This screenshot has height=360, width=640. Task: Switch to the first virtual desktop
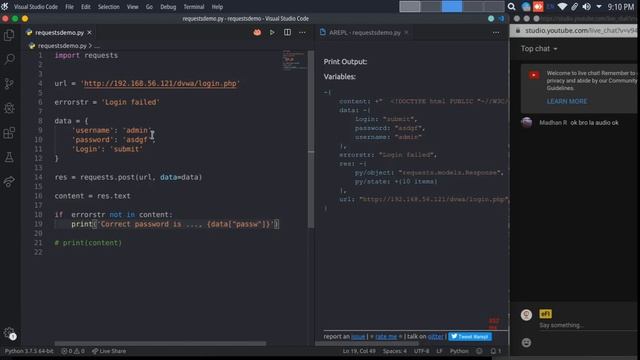(410, 7)
